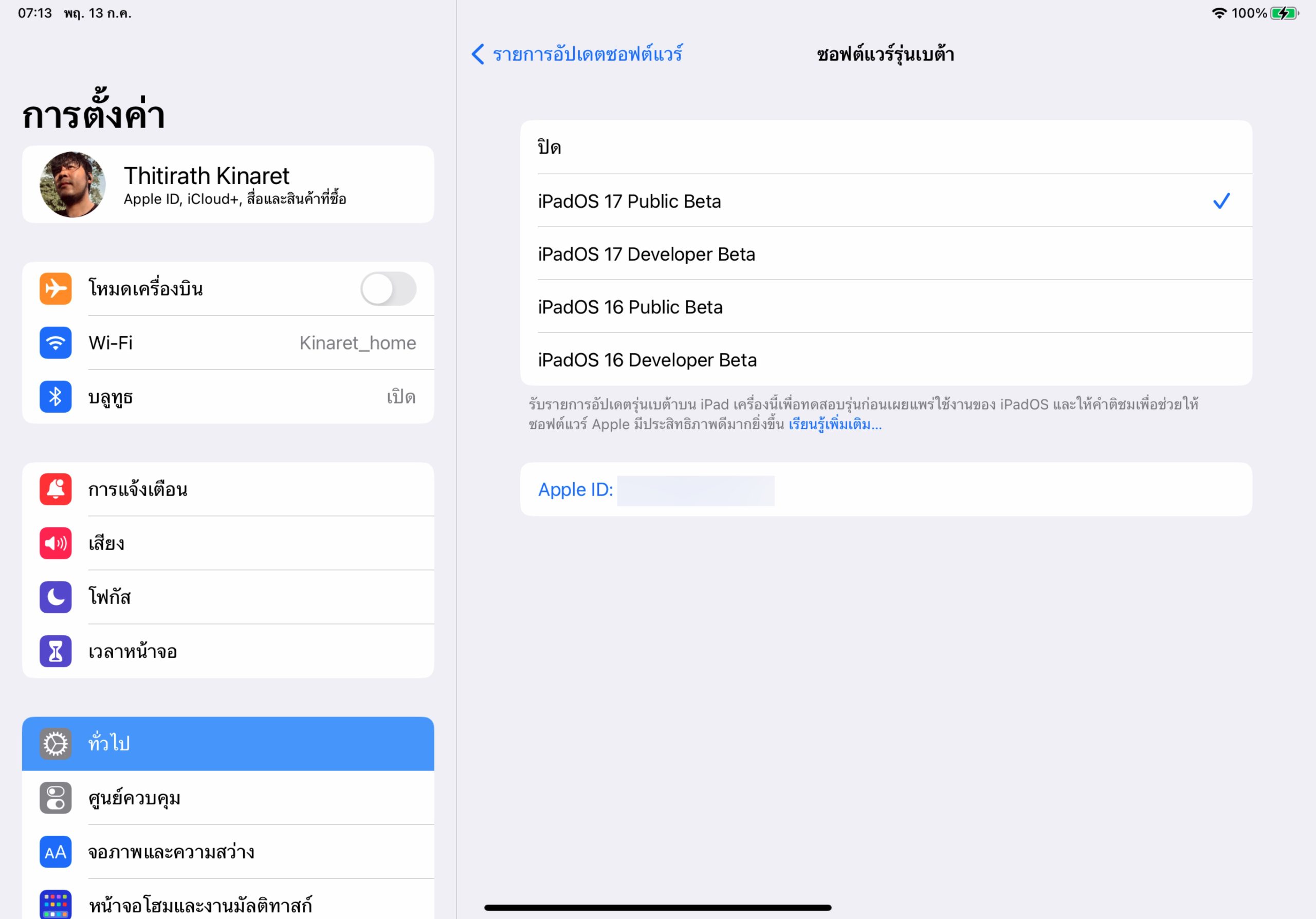Open Notifications via the red bell icon
1316x919 pixels.
56,489
